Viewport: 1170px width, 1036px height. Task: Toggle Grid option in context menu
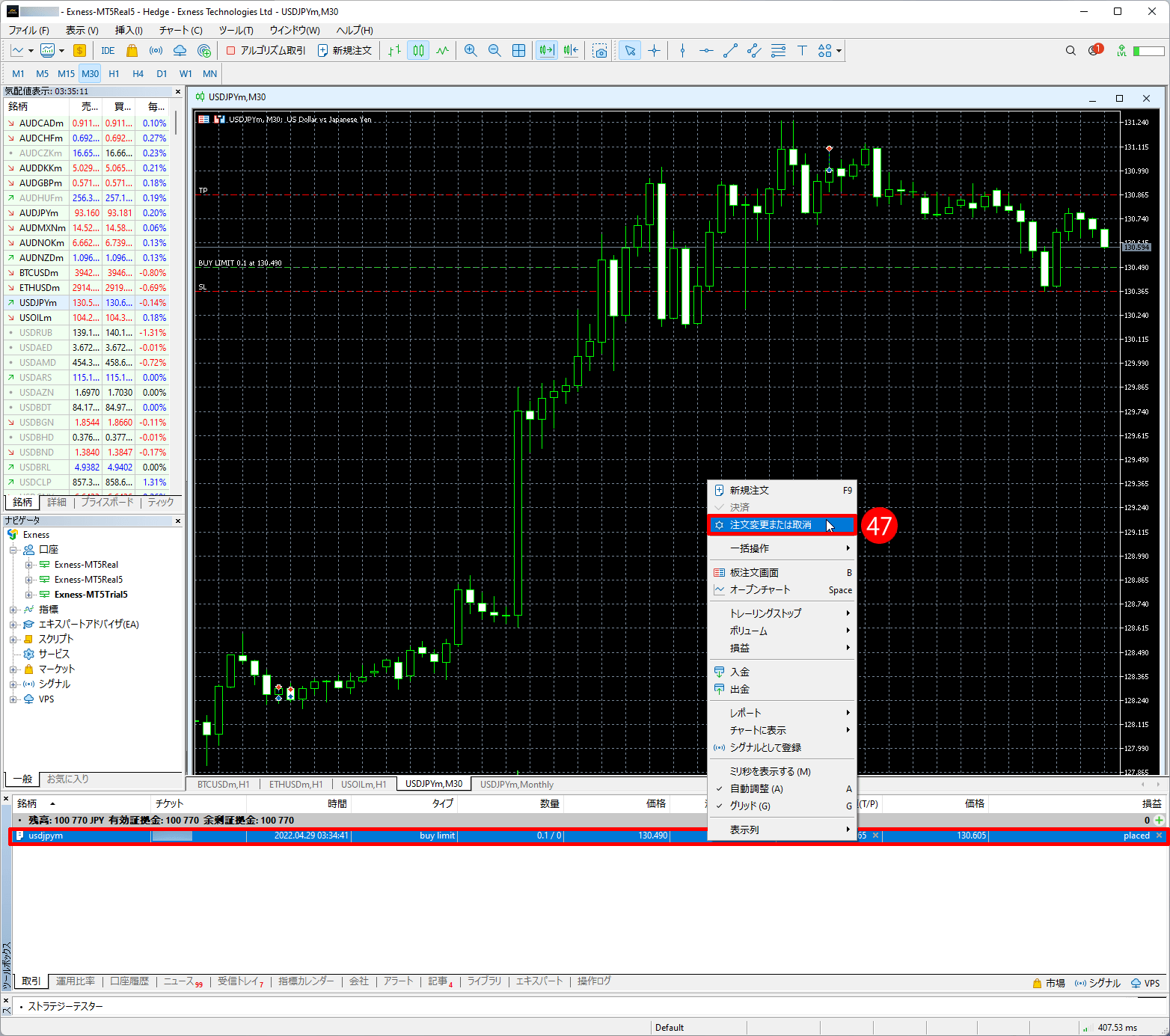750,806
